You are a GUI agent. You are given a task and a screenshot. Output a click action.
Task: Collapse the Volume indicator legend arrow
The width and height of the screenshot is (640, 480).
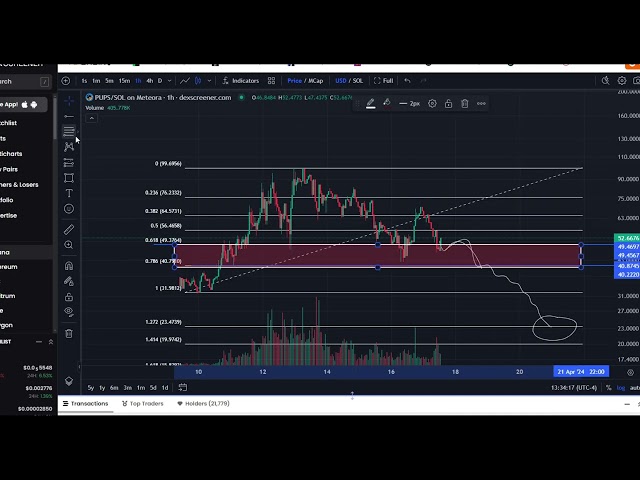click(x=91, y=117)
